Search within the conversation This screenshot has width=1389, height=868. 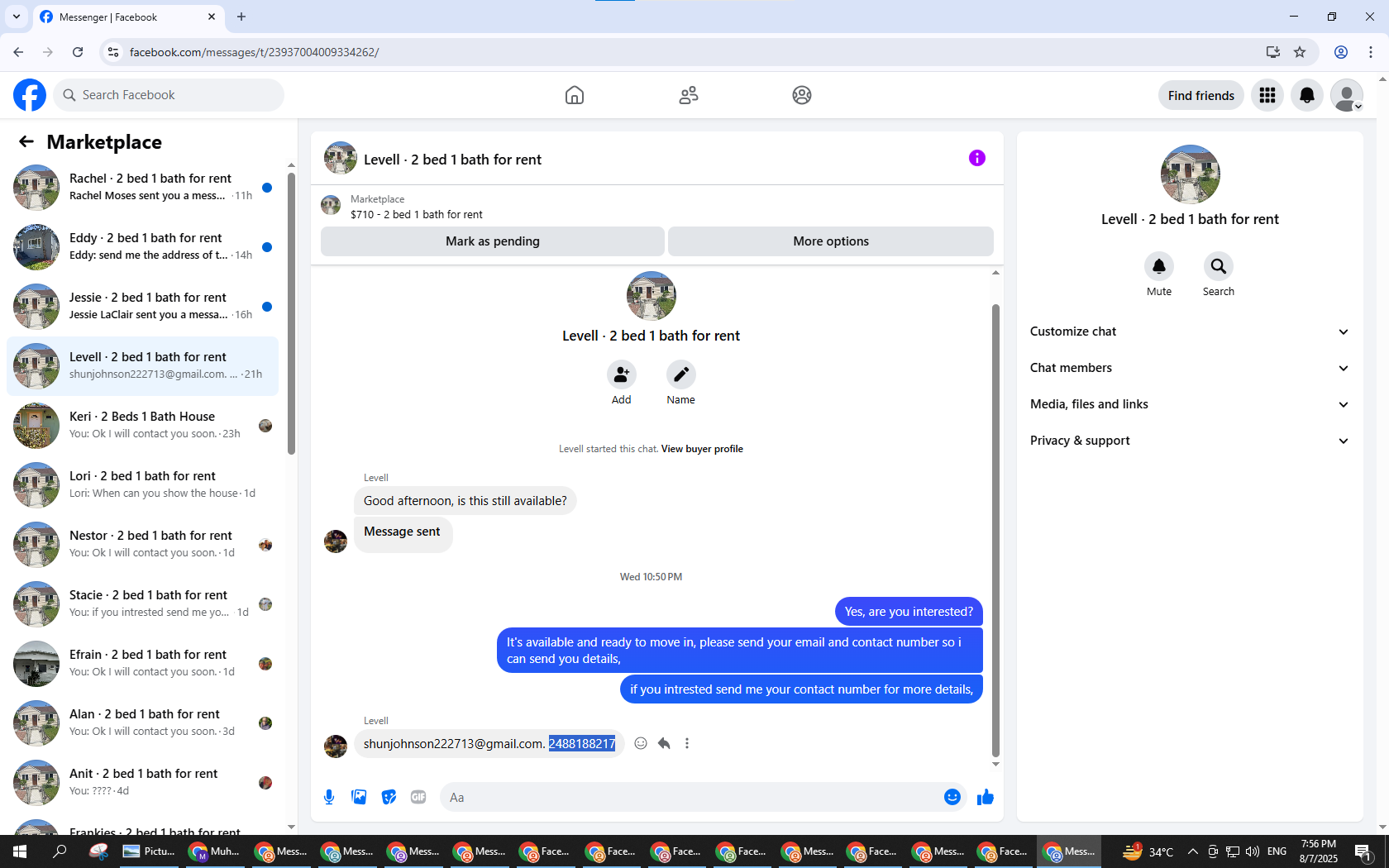point(1219,266)
